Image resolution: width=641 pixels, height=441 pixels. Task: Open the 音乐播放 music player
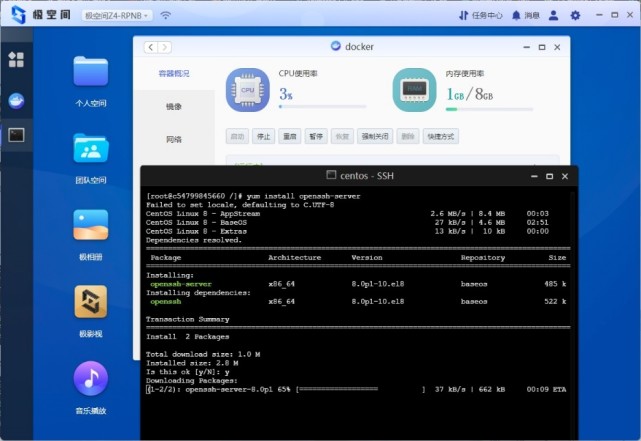point(91,378)
